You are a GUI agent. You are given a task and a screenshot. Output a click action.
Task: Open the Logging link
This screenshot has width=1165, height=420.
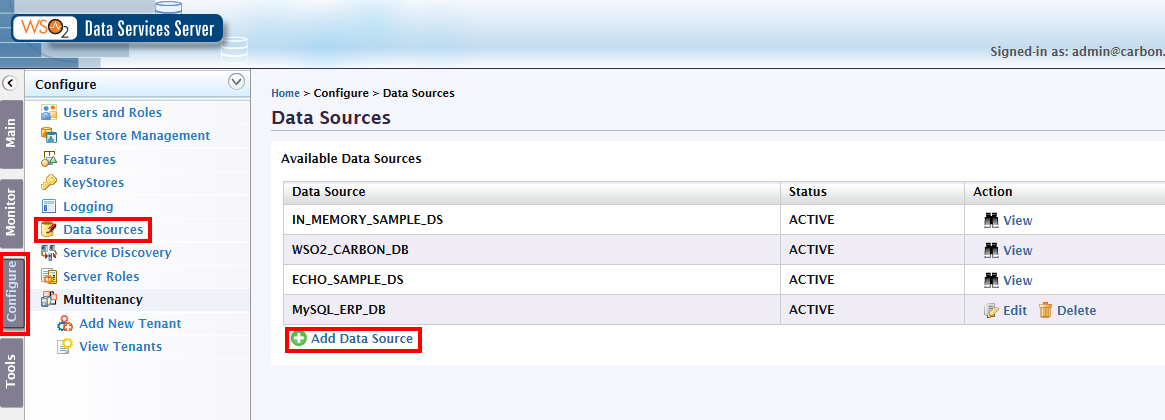(88, 207)
